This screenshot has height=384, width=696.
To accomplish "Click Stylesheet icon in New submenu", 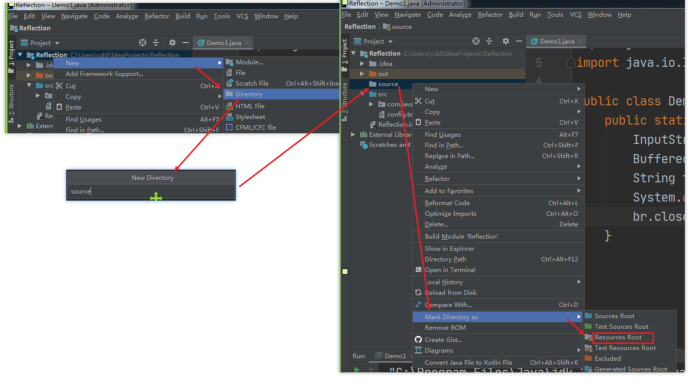I will [229, 117].
